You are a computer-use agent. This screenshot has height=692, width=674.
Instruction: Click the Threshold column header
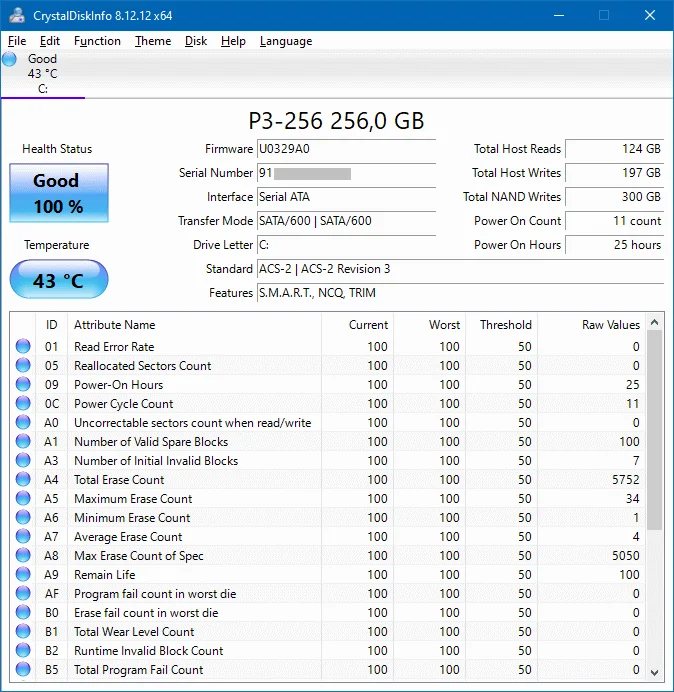(x=501, y=325)
